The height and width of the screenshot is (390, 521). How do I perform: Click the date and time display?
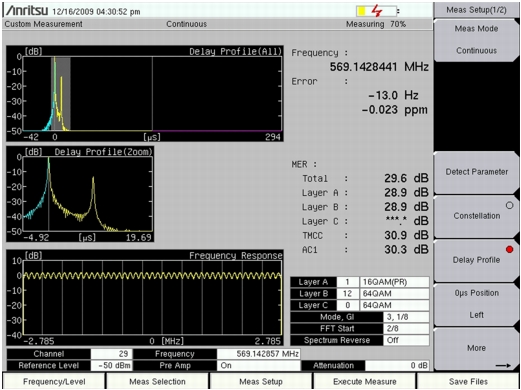pos(96,12)
